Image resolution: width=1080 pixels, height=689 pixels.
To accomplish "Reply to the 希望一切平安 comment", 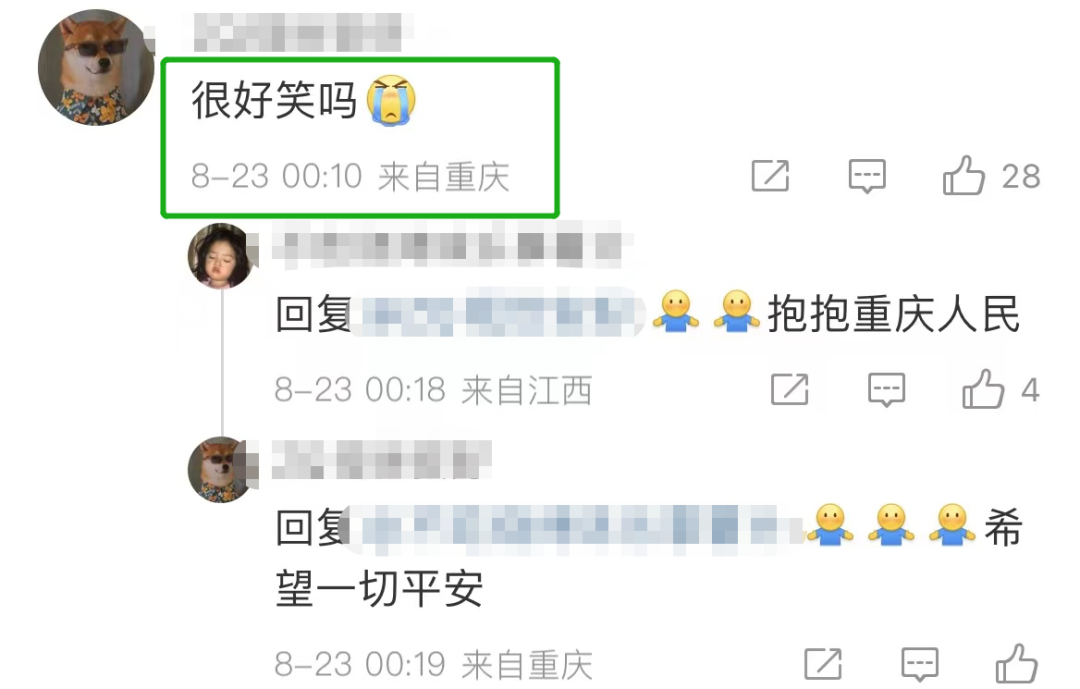I will (920, 665).
